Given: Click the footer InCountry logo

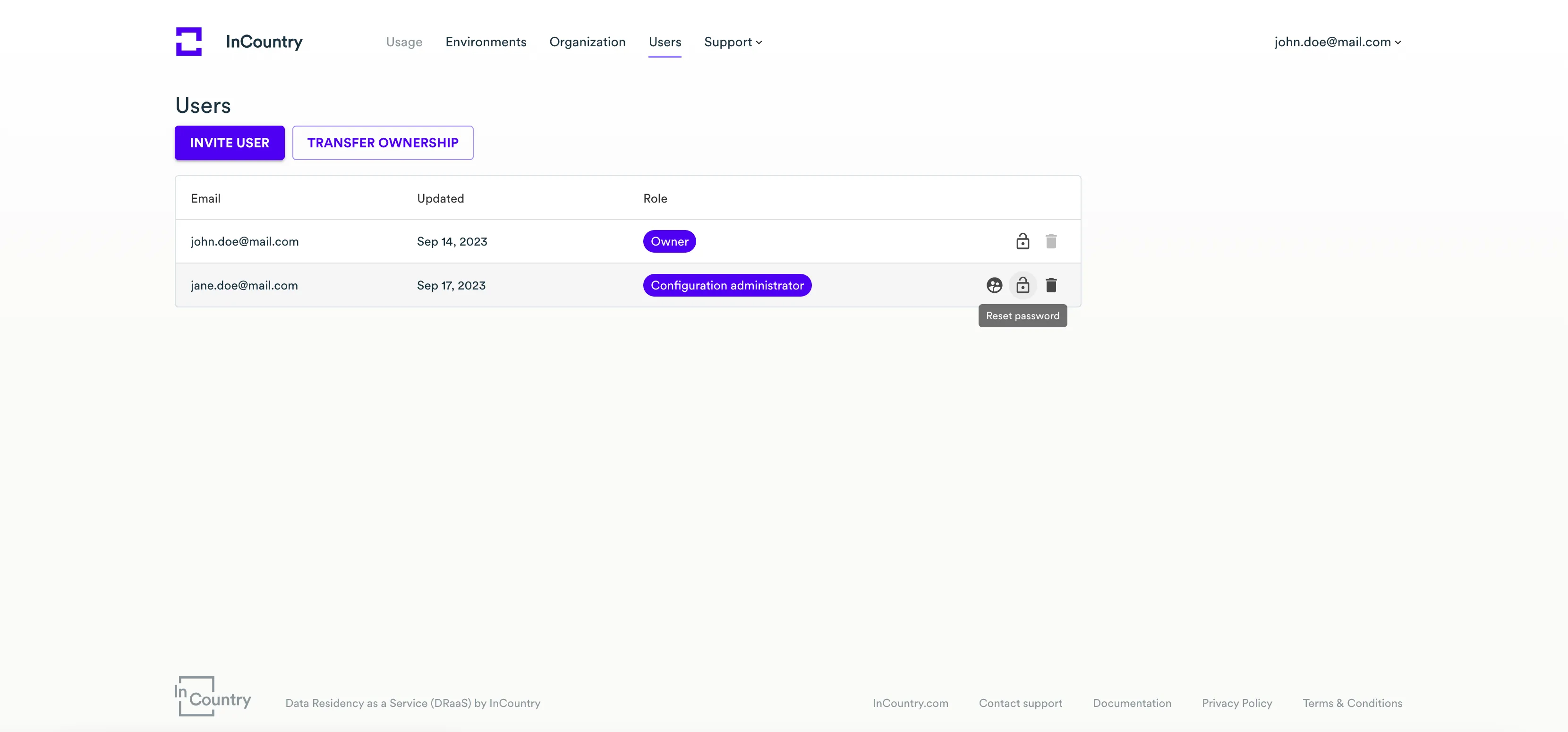Looking at the screenshot, I should pyautogui.click(x=213, y=696).
